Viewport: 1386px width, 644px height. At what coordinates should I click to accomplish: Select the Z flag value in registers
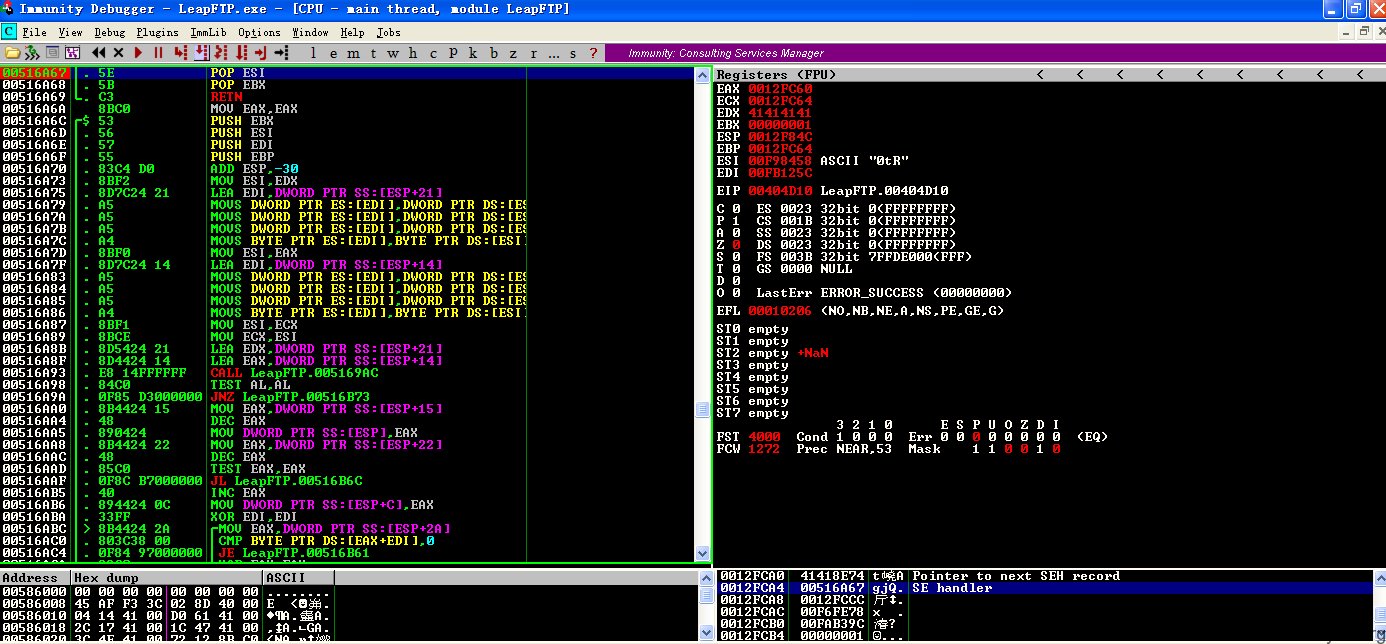pyautogui.click(x=736, y=245)
